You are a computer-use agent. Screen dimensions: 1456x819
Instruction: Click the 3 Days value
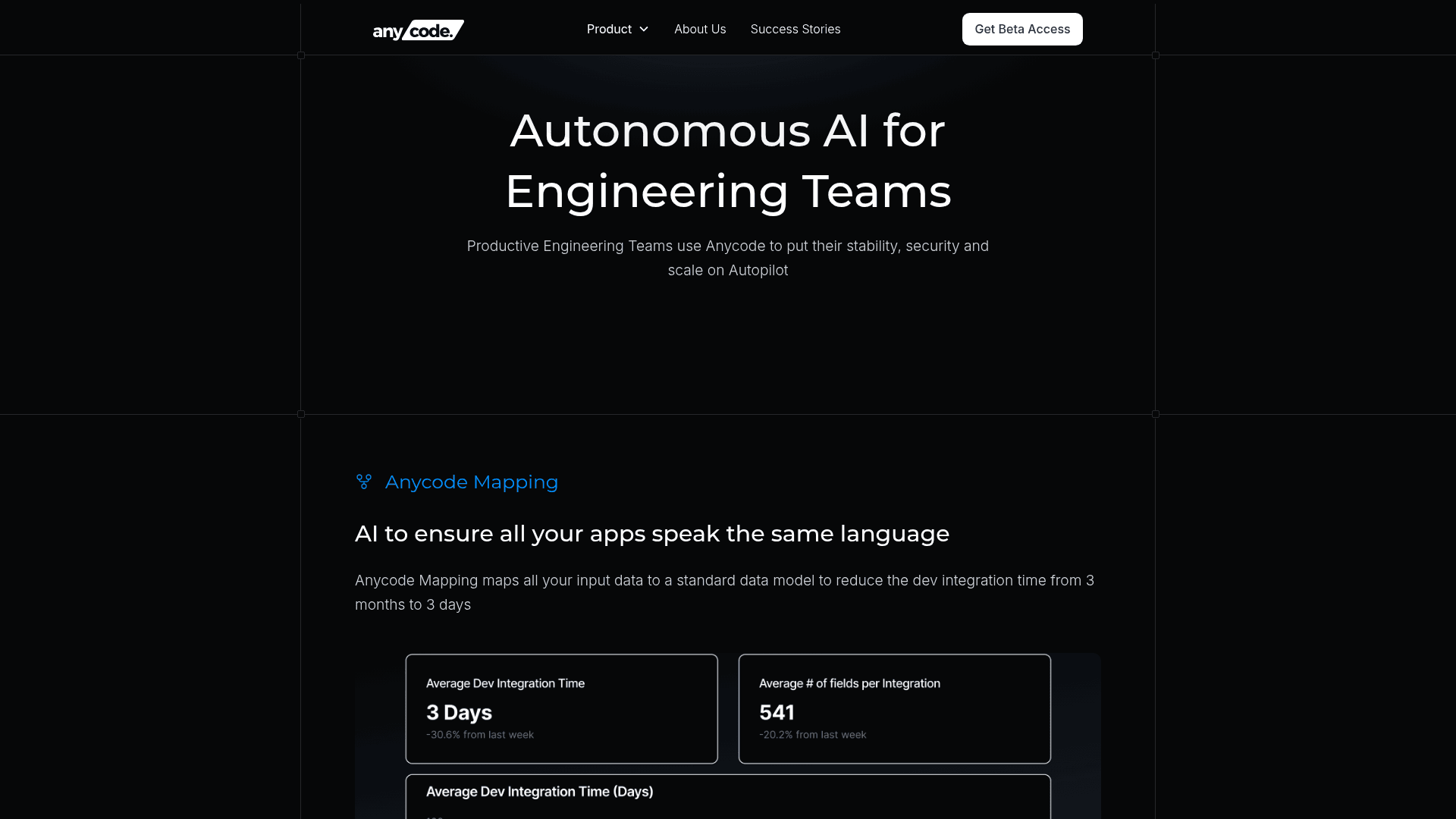[x=459, y=712]
